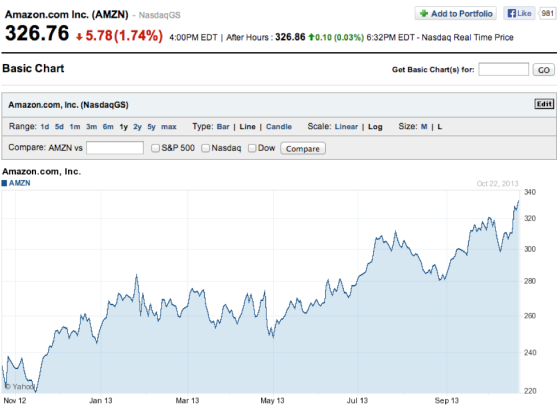
Task: Switch chart scale to Log
Action: pyautogui.click(x=375, y=127)
